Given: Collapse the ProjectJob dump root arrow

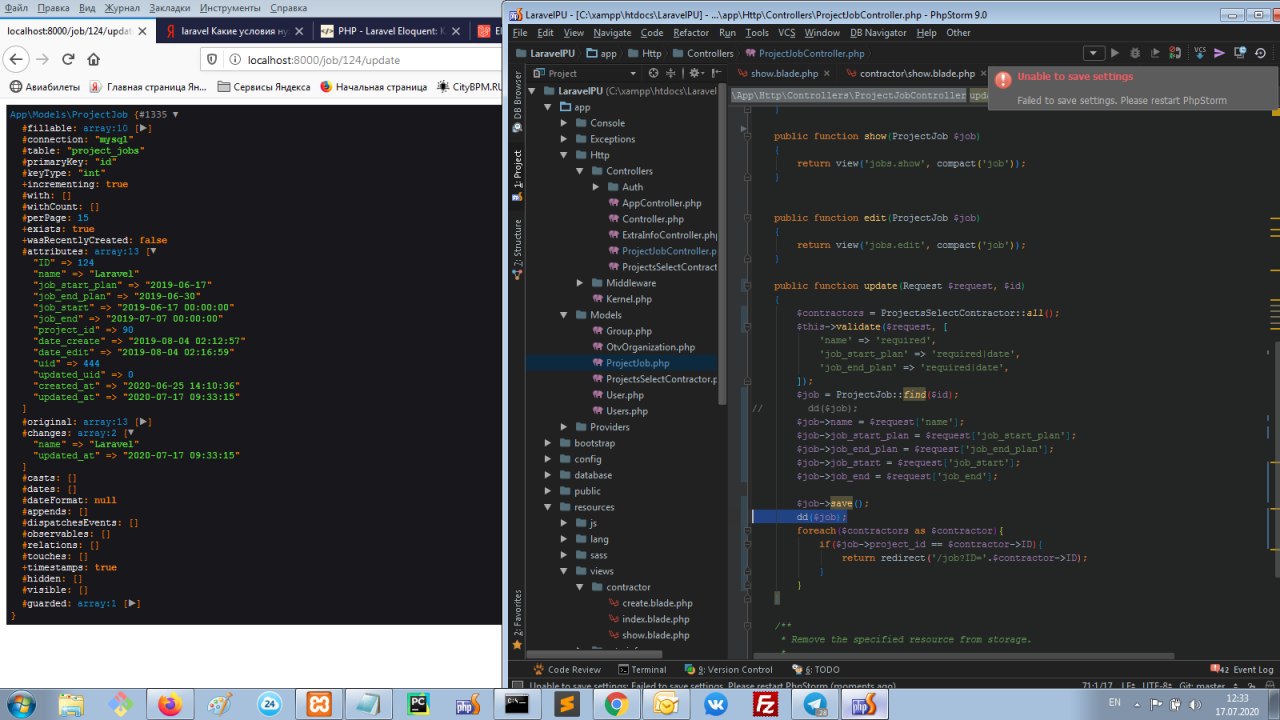Looking at the screenshot, I should tap(175, 115).
